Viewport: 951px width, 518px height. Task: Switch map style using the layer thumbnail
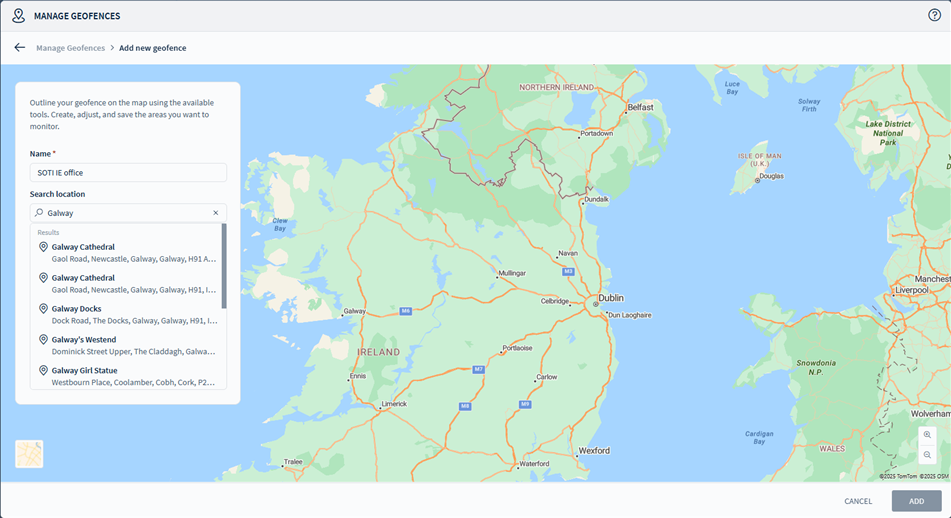(29, 454)
